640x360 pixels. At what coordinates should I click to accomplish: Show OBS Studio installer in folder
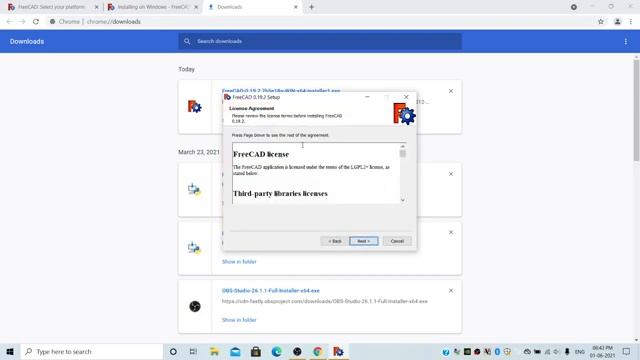pyautogui.click(x=239, y=320)
